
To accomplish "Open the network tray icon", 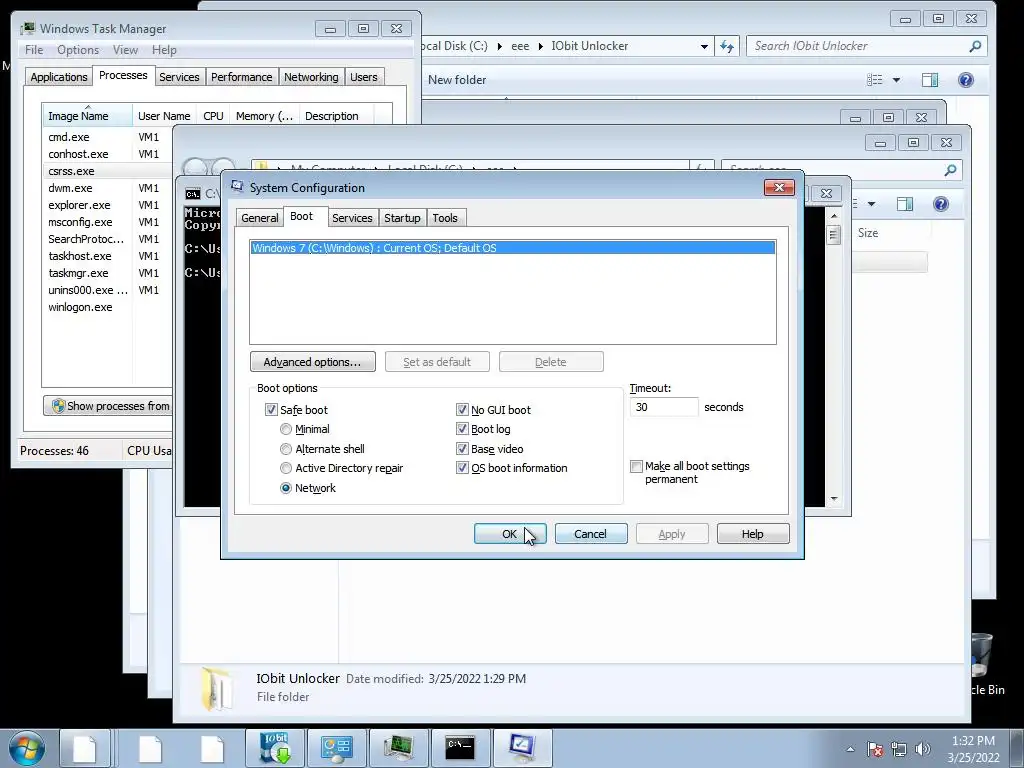I will coord(899,749).
